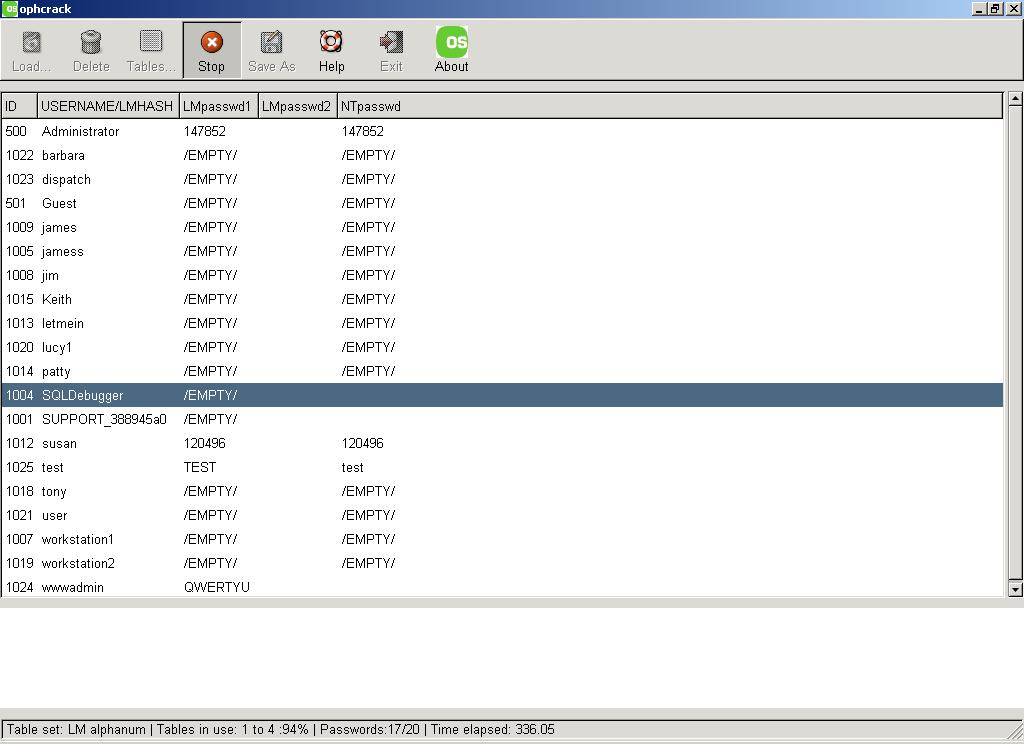Select the patty user row
Viewport: 1024px width, 744px height.
[x=502, y=372]
